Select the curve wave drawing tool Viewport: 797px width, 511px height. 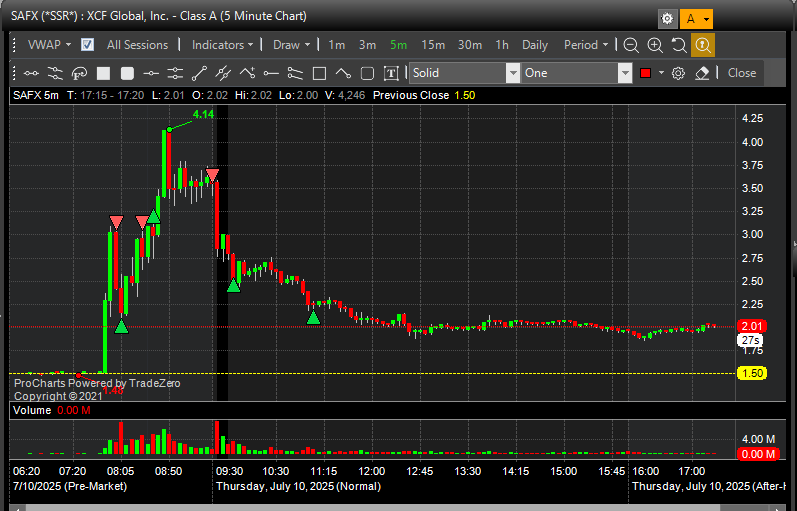[x=343, y=73]
